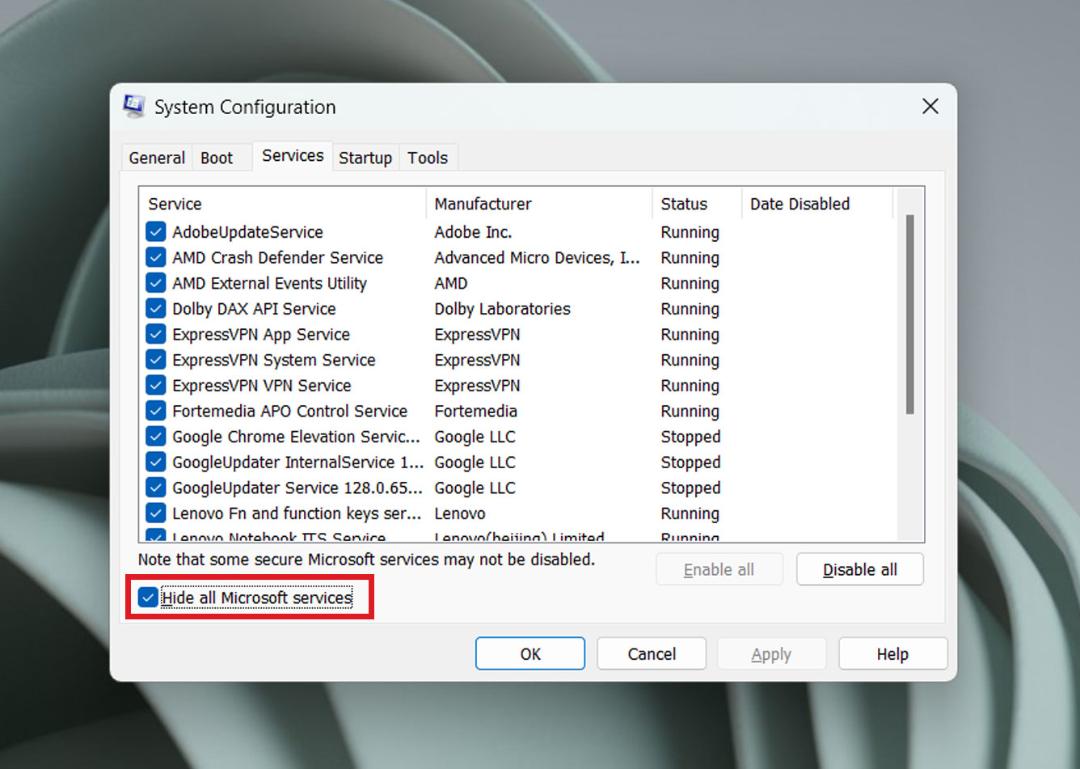The width and height of the screenshot is (1080, 769).
Task: Open the Boot tab
Action: 217,158
